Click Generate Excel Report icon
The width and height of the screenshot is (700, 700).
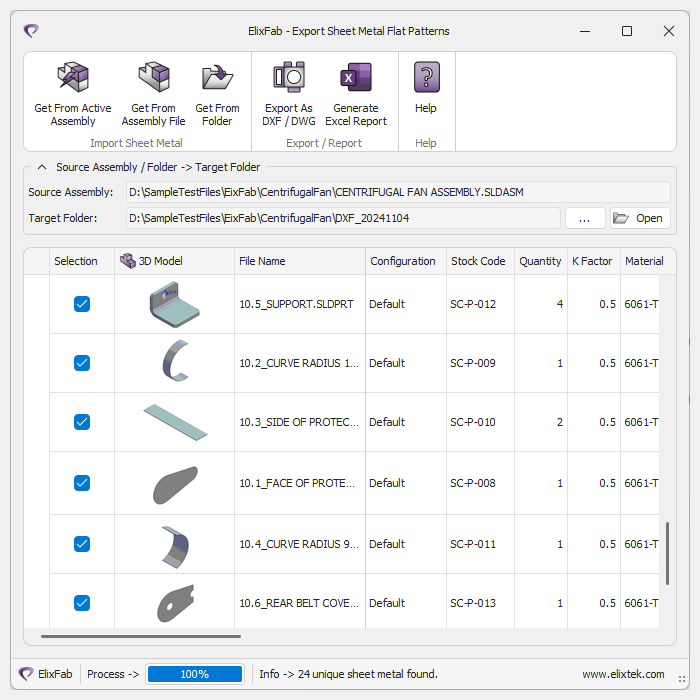(x=356, y=77)
